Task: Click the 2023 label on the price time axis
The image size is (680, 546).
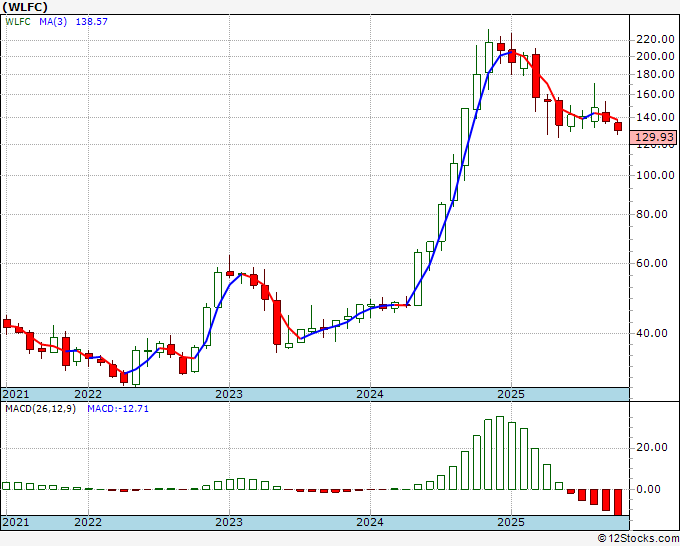Action: pos(229,394)
